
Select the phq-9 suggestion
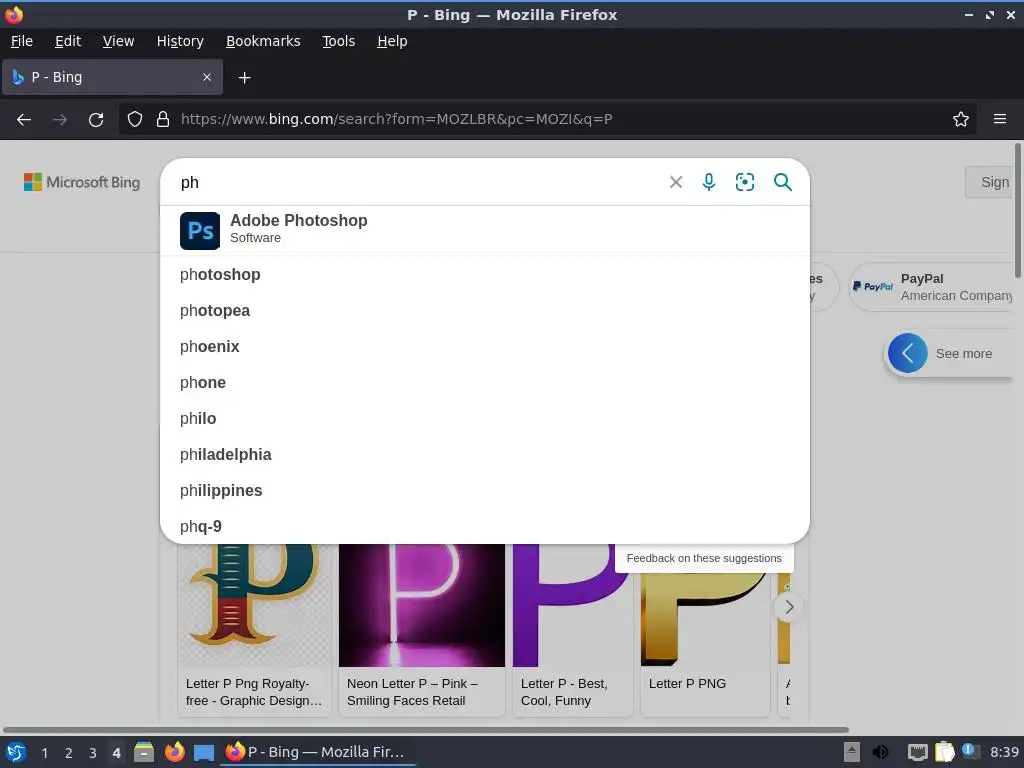coord(485,526)
